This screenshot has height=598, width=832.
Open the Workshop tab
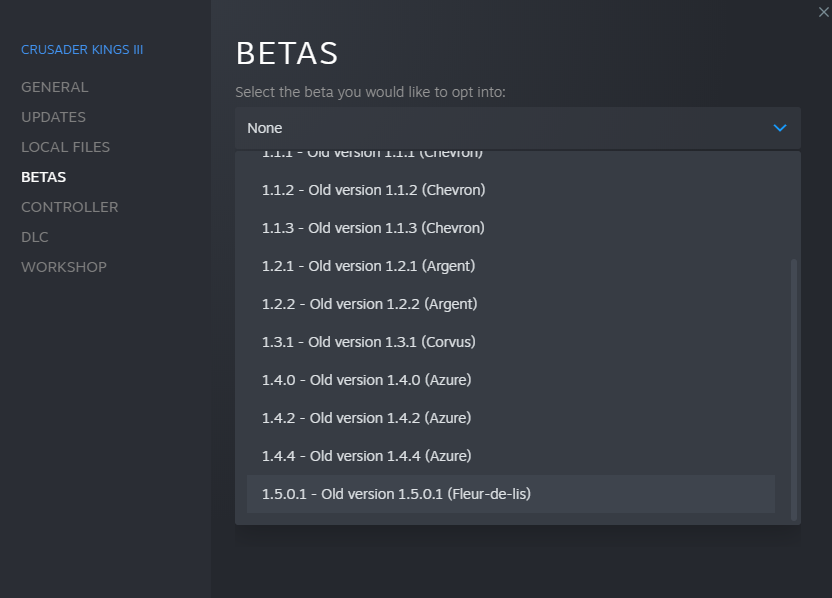tap(64, 267)
